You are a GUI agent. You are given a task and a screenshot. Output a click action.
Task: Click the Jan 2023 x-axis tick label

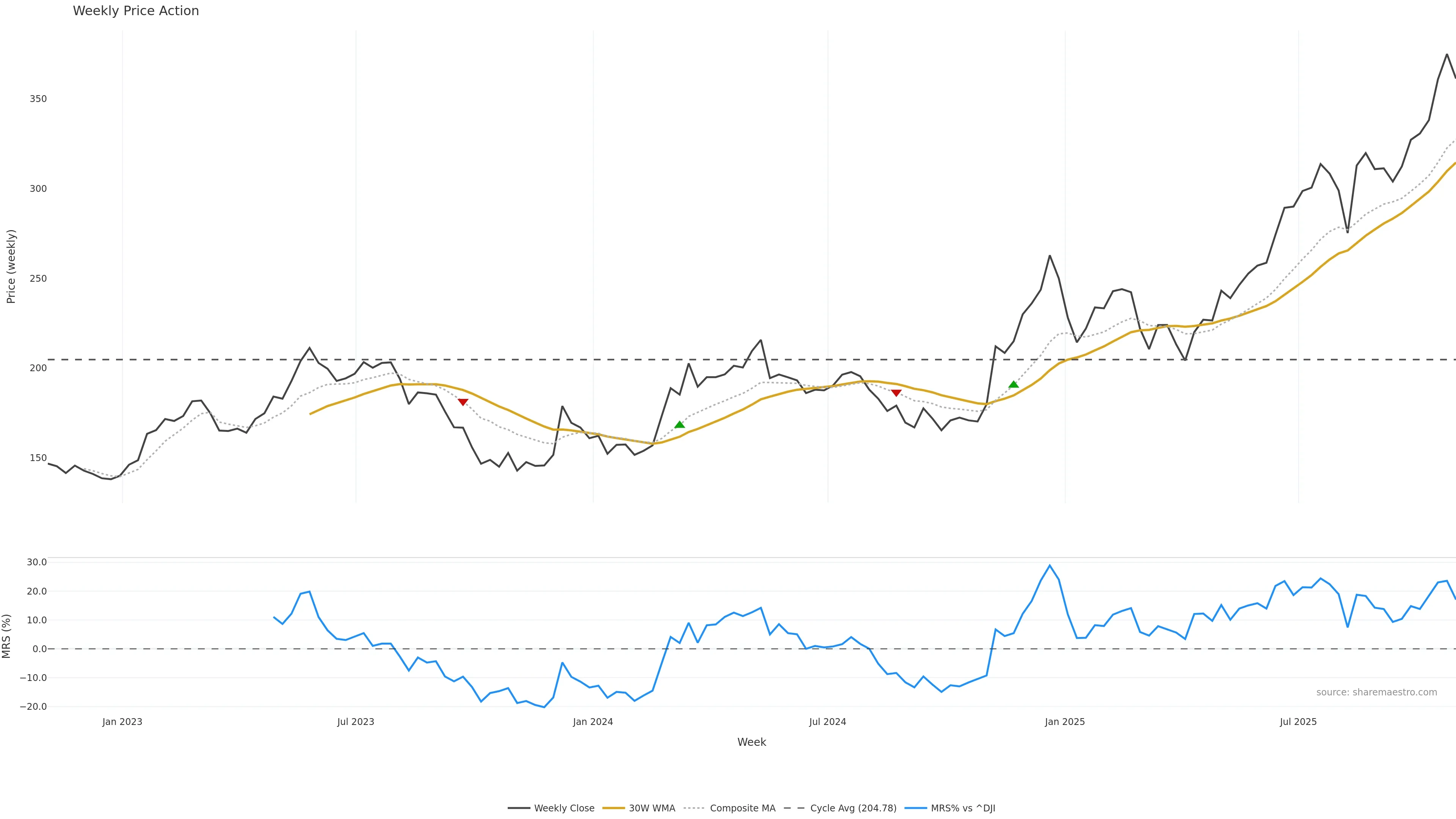tap(122, 722)
